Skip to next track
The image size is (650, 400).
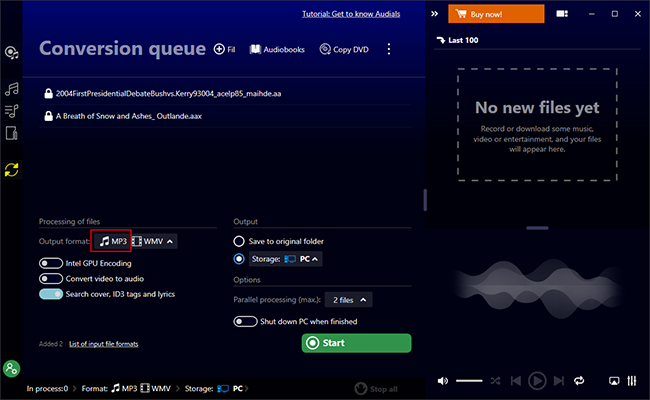(559, 381)
